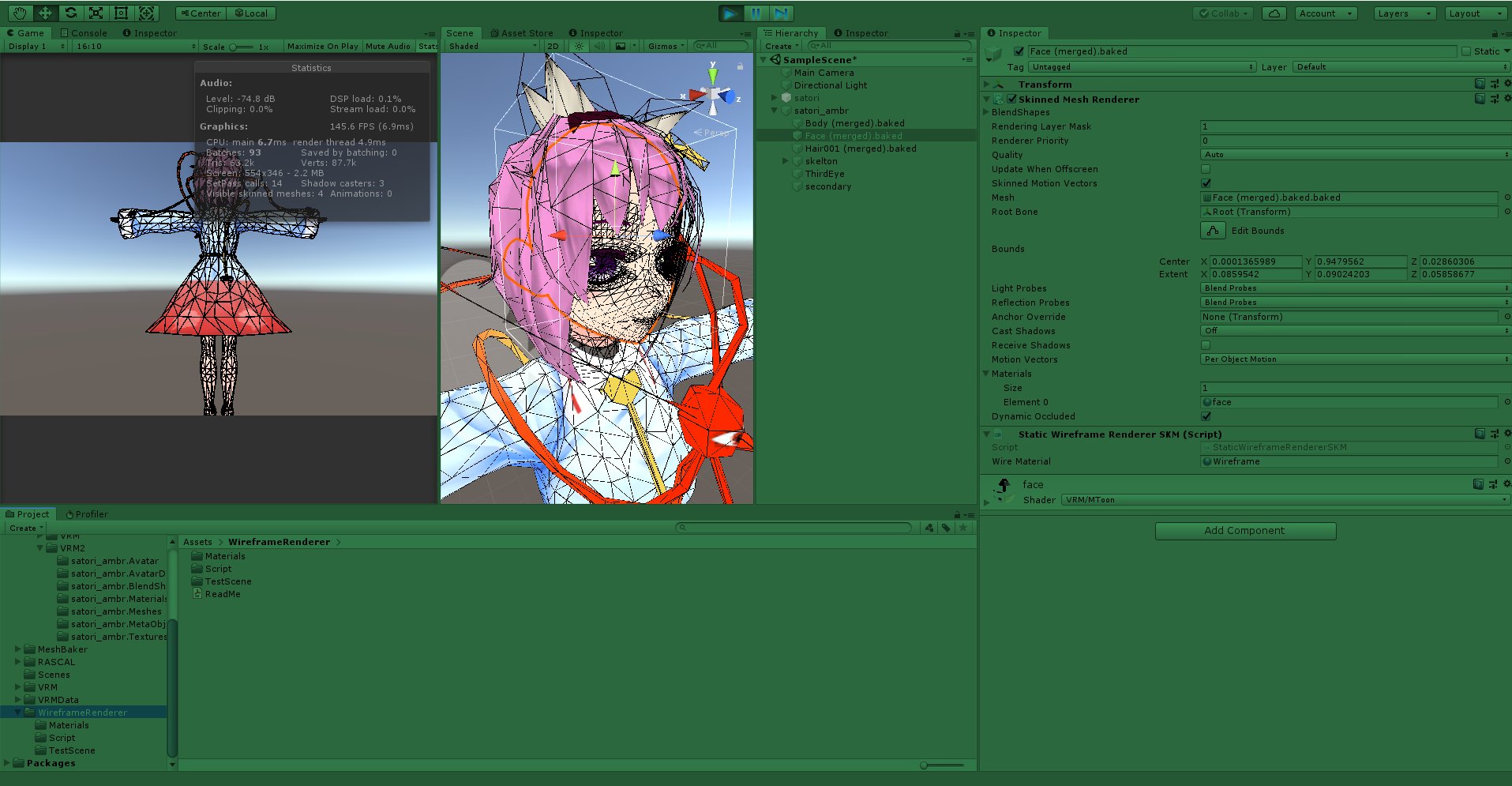Select the Rotate tool

[70, 13]
